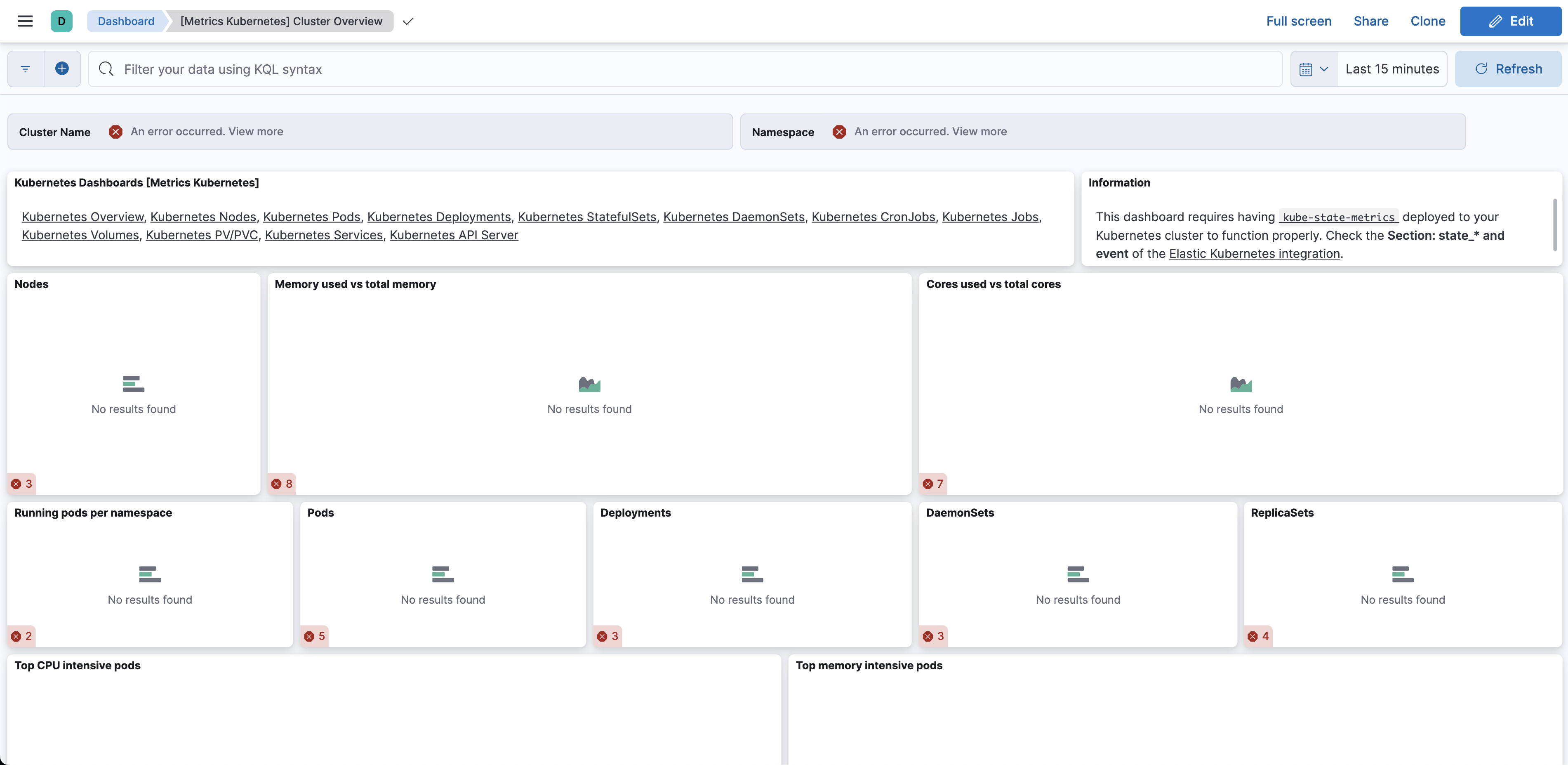
Task: Click the Cluster Name error icon
Action: click(115, 132)
